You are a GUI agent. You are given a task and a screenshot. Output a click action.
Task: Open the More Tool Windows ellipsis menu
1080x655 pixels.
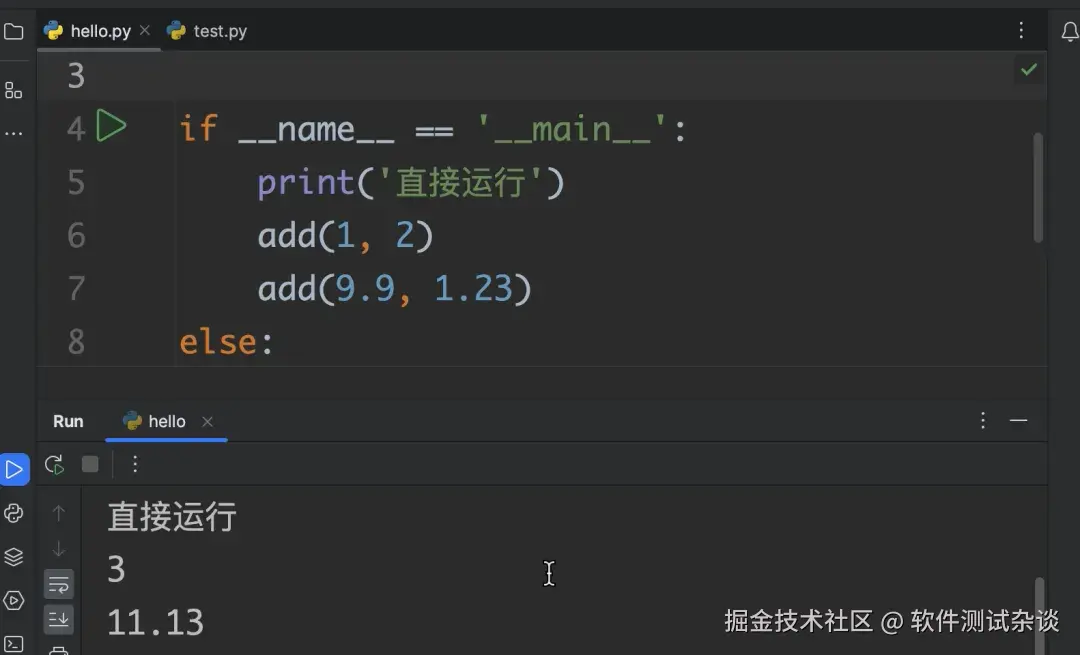pyautogui.click(x=14, y=133)
